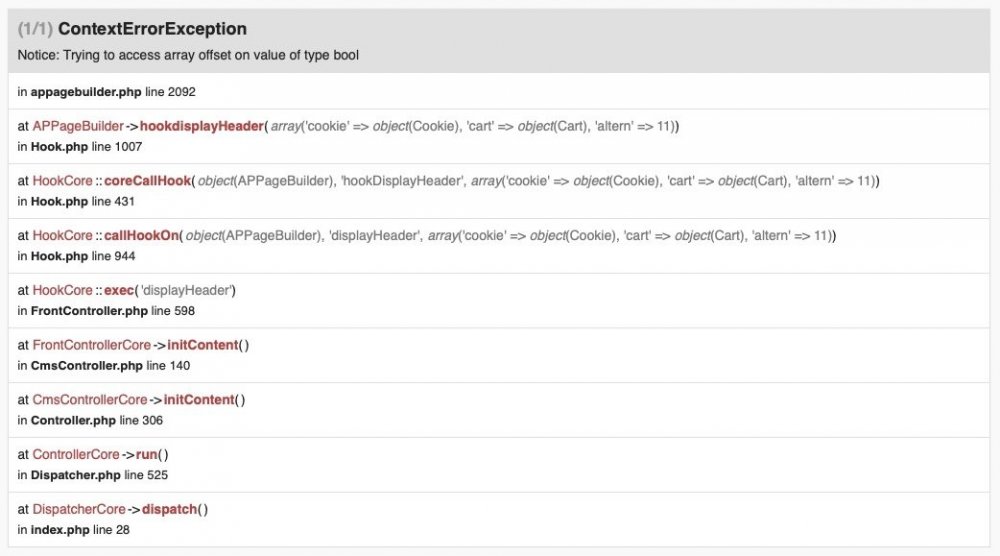Click the coreCallHook method name
This screenshot has width=1000, height=556.
pos(147,181)
